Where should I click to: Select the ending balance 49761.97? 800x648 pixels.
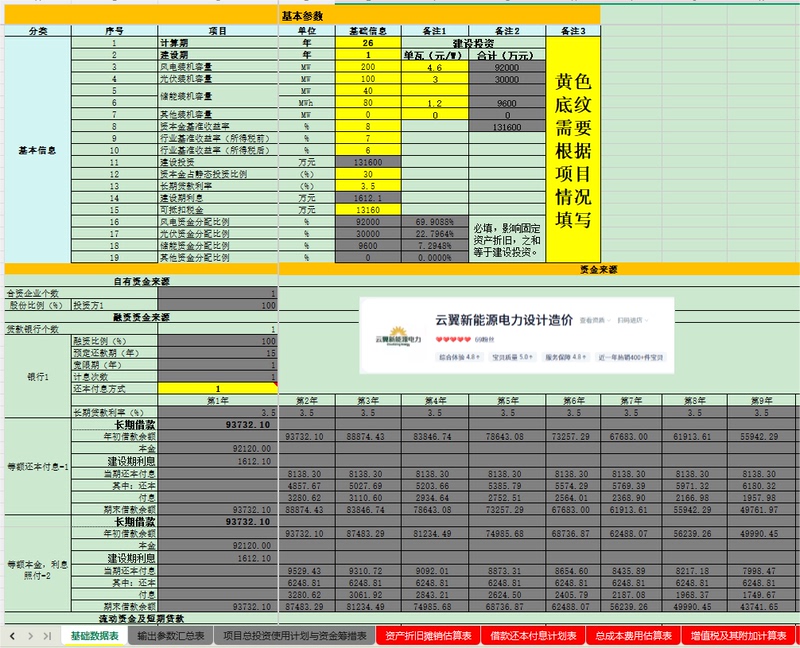[761, 509]
